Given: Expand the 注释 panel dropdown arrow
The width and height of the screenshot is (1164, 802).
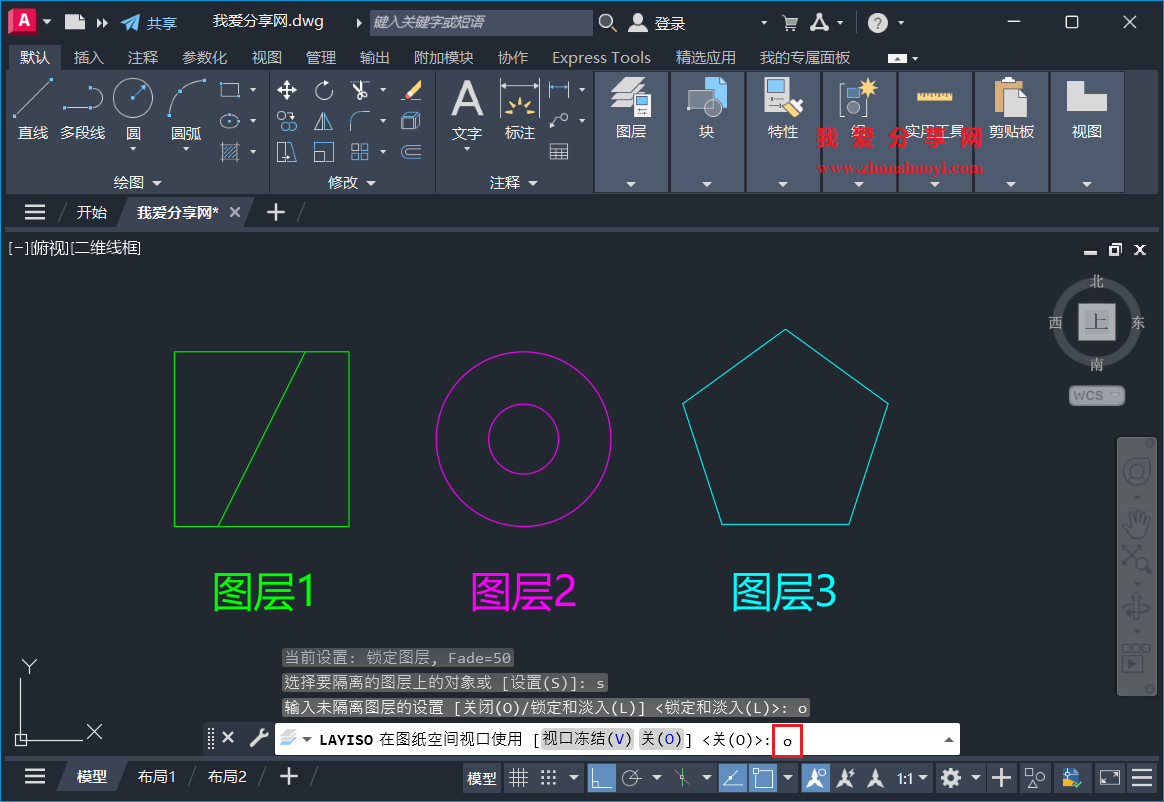Looking at the screenshot, I should click(x=533, y=183).
